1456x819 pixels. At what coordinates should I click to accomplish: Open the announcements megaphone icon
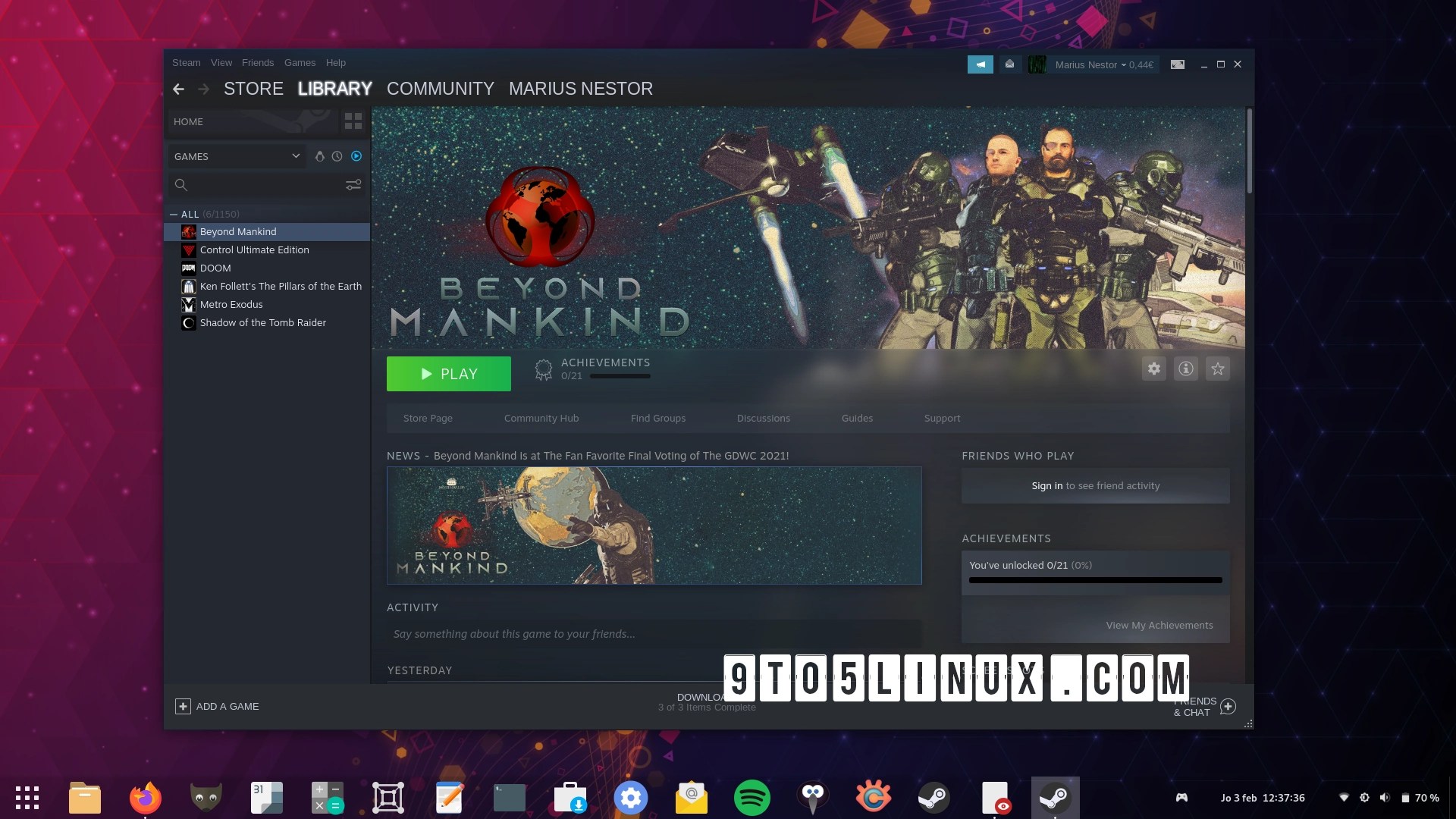981,64
